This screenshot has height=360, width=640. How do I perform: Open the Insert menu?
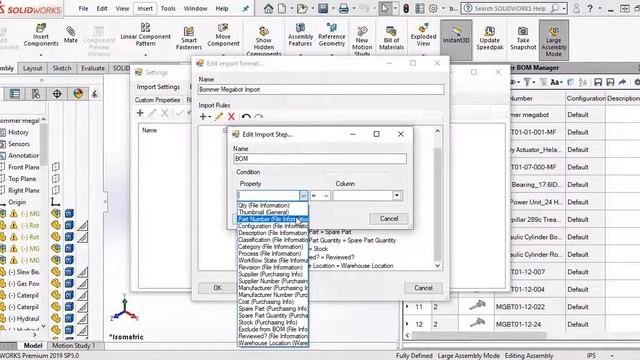click(145, 8)
